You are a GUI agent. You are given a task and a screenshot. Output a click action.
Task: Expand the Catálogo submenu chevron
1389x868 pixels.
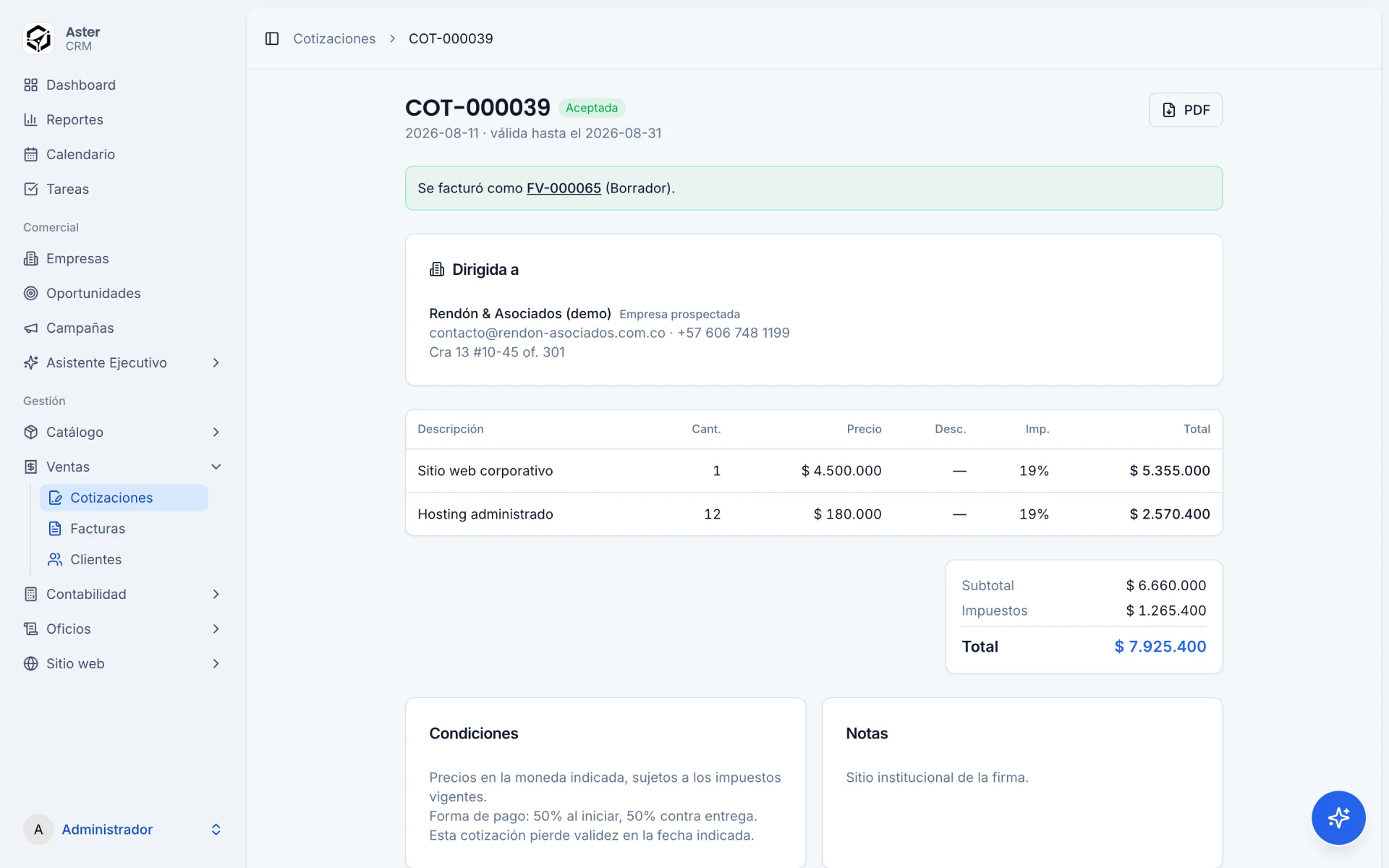click(x=216, y=432)
